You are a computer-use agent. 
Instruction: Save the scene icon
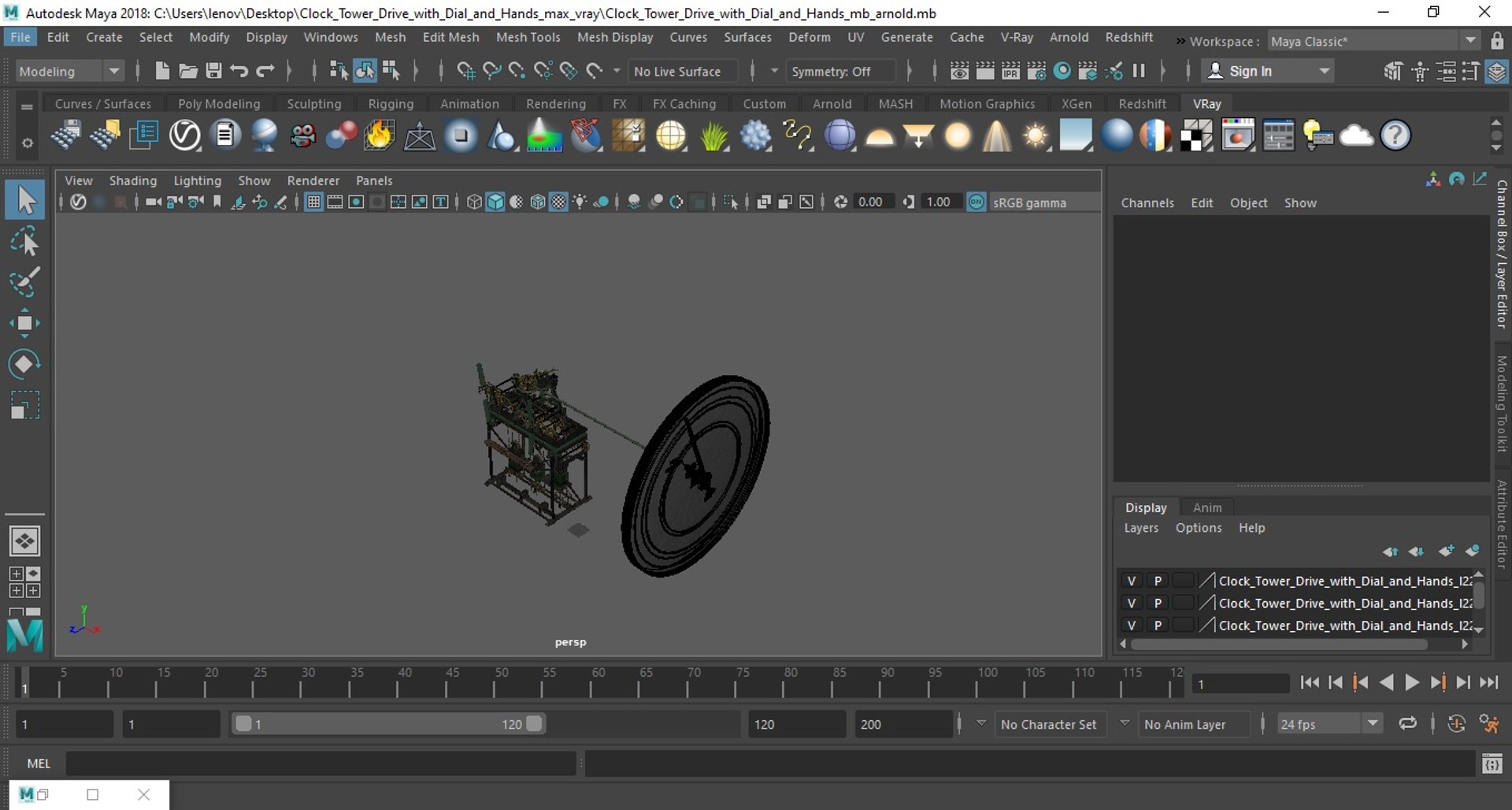[213, 71]
